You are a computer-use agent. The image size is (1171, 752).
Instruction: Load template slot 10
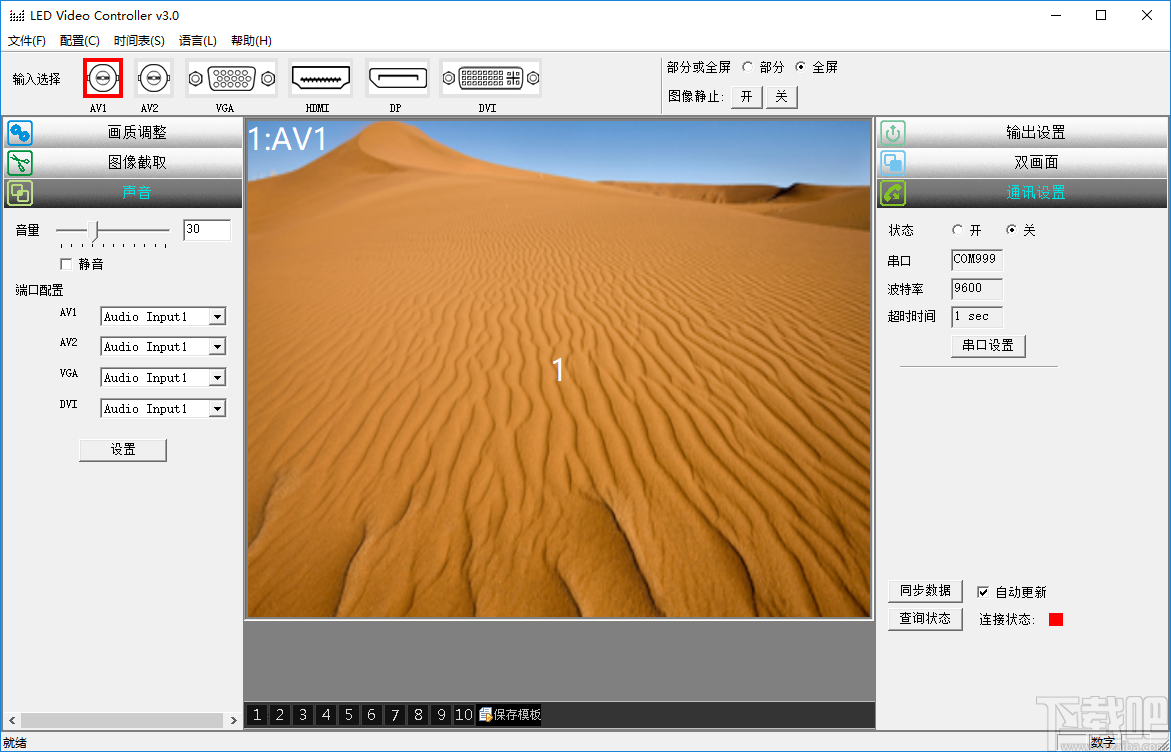click(x=464, y=715)
